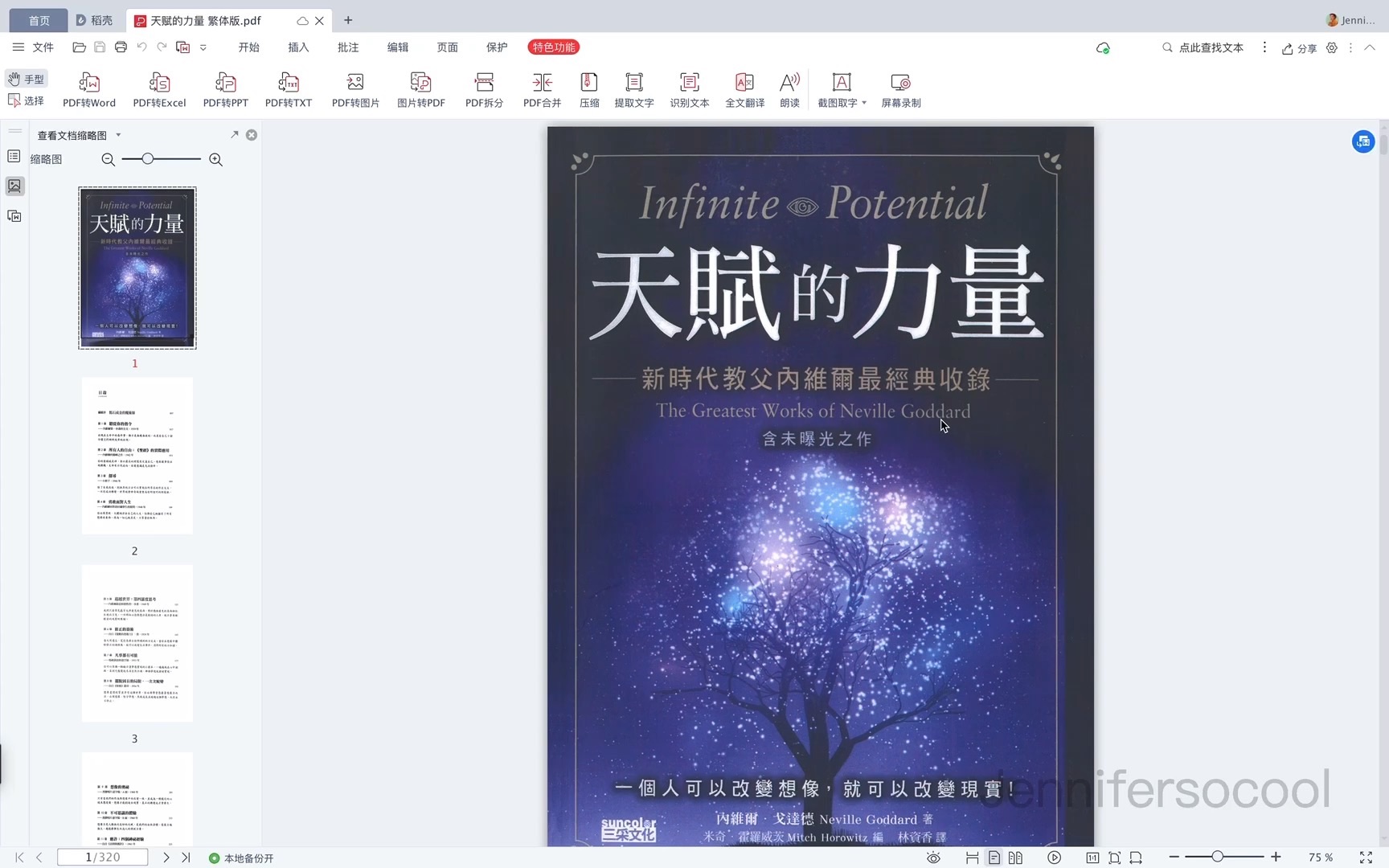Click the print icon
The height and width of the screenshot is (868, 1389).
pos(121,47)
